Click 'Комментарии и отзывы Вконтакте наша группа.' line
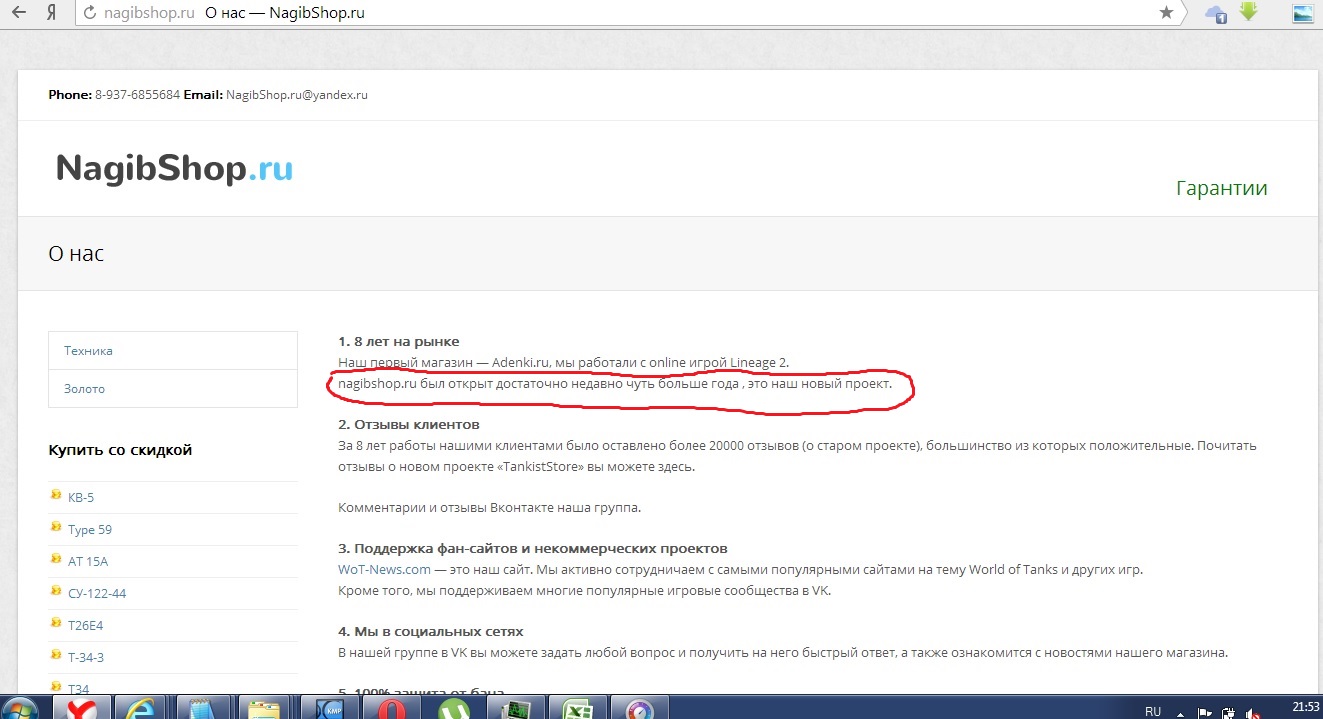 coord(489,507)
